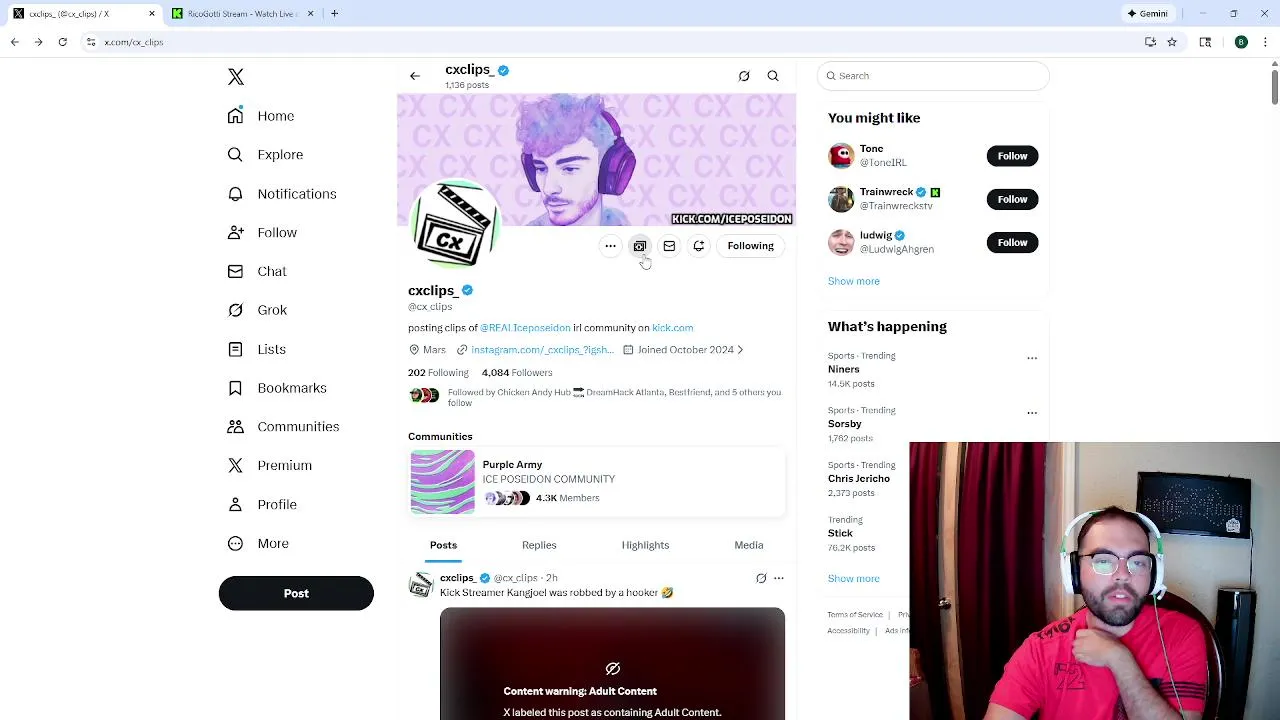Open the Grok icon in the profile header
Screen dimensions: 1280x720
pos(744,76)
